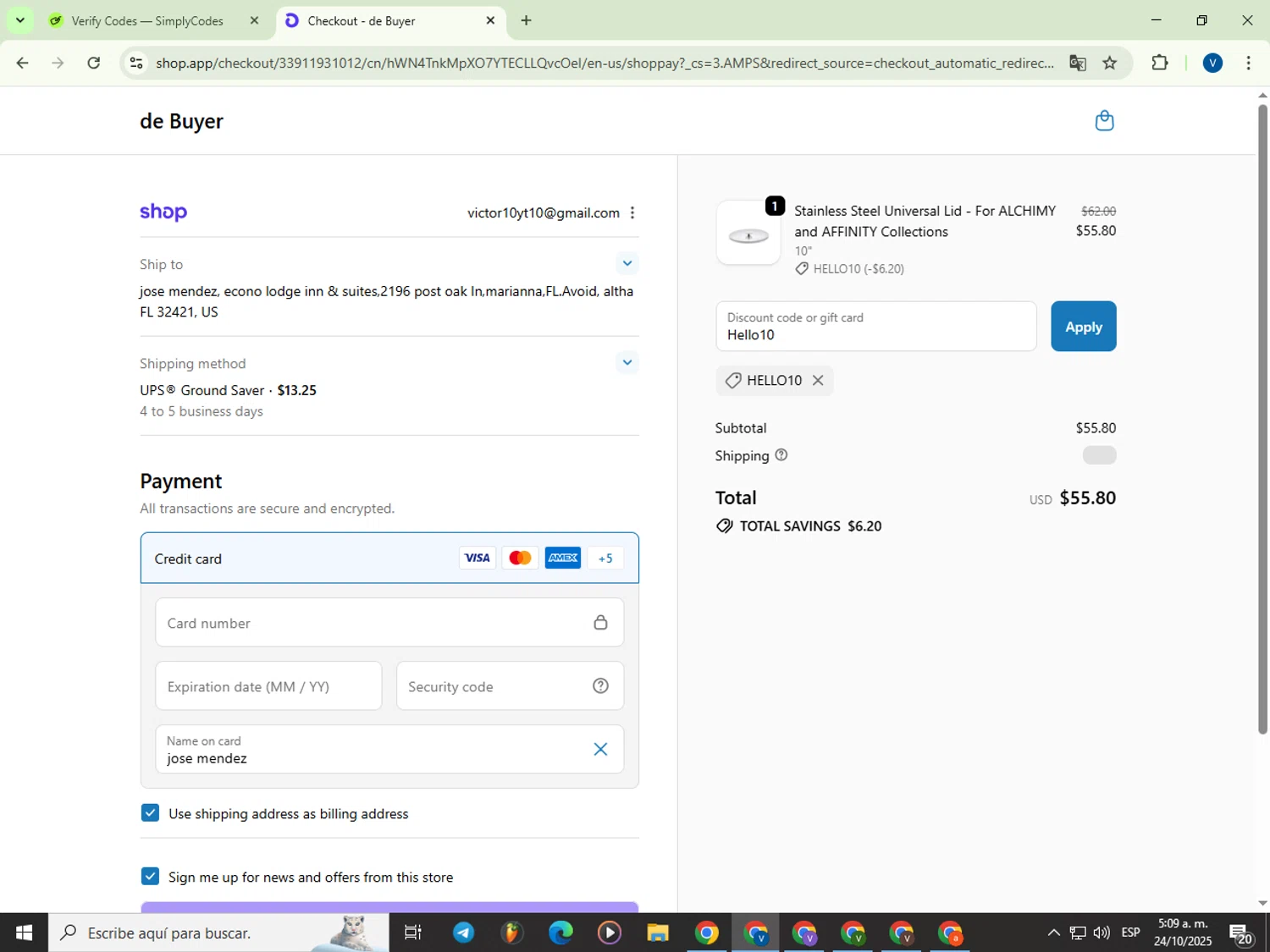Reload the checkout page
The height and width of the screenshot is (952, 1270).
point(94,63)
